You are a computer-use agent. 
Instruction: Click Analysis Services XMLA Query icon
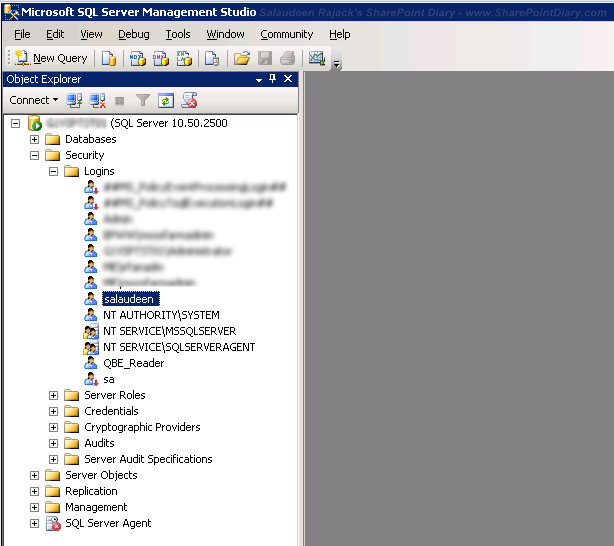[x=184, y=58]
